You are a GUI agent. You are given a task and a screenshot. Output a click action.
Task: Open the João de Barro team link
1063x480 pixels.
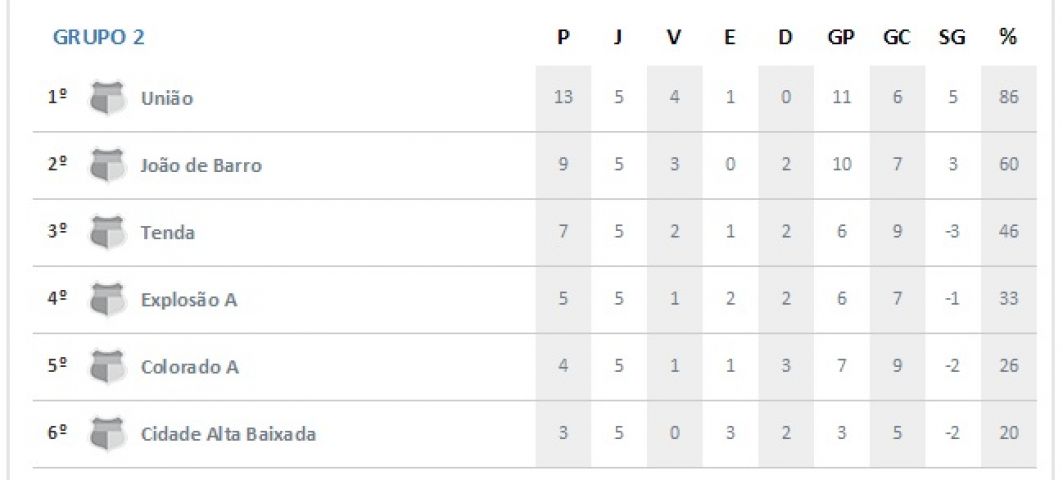201,165
